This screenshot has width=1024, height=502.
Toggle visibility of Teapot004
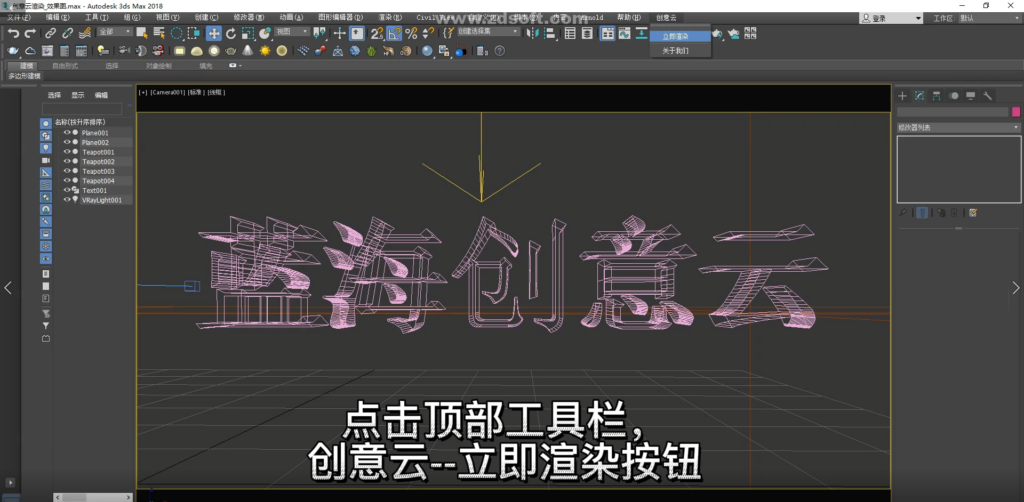tap(67, 181)
